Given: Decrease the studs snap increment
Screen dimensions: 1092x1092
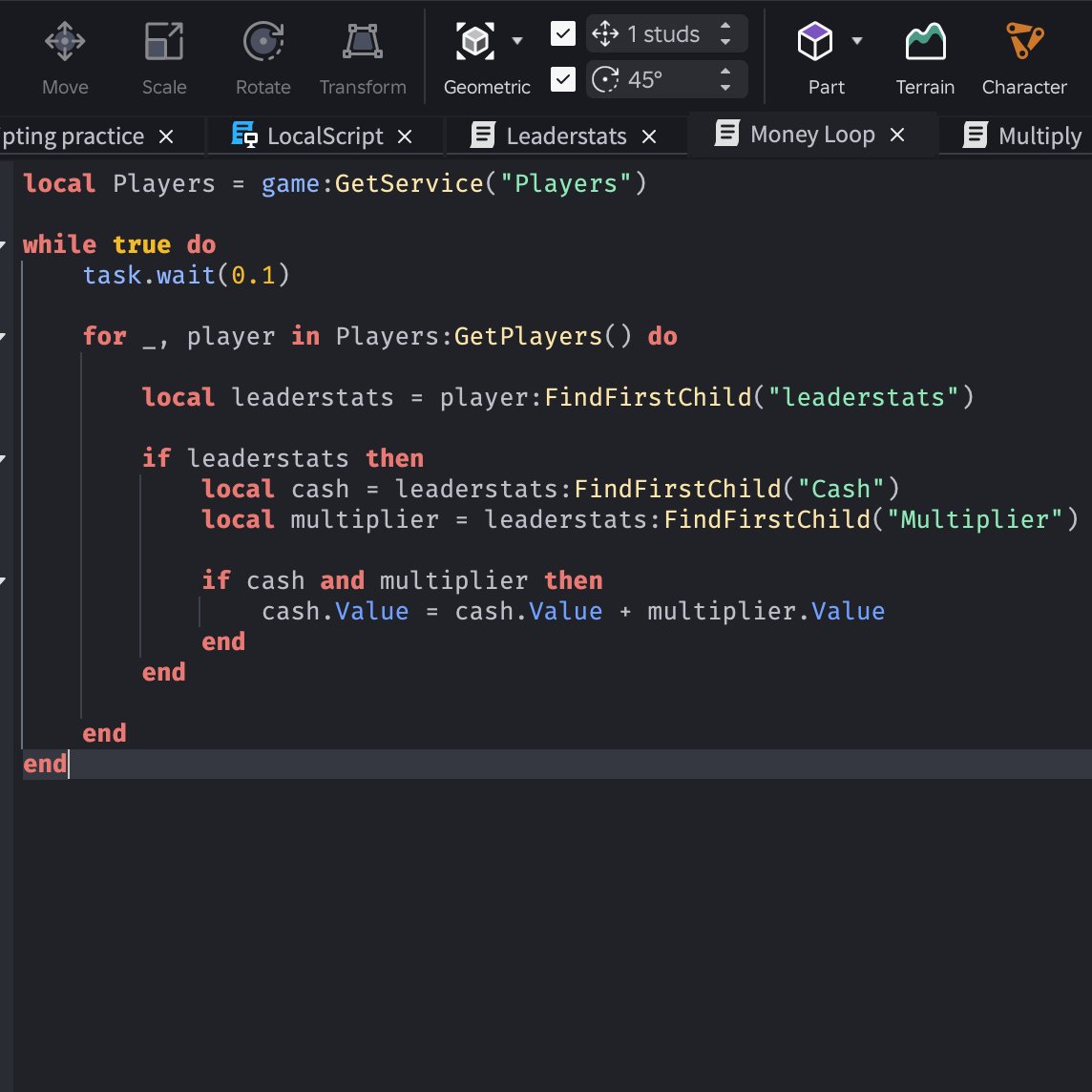Looking at the screenshot, I should coord(725,42).
